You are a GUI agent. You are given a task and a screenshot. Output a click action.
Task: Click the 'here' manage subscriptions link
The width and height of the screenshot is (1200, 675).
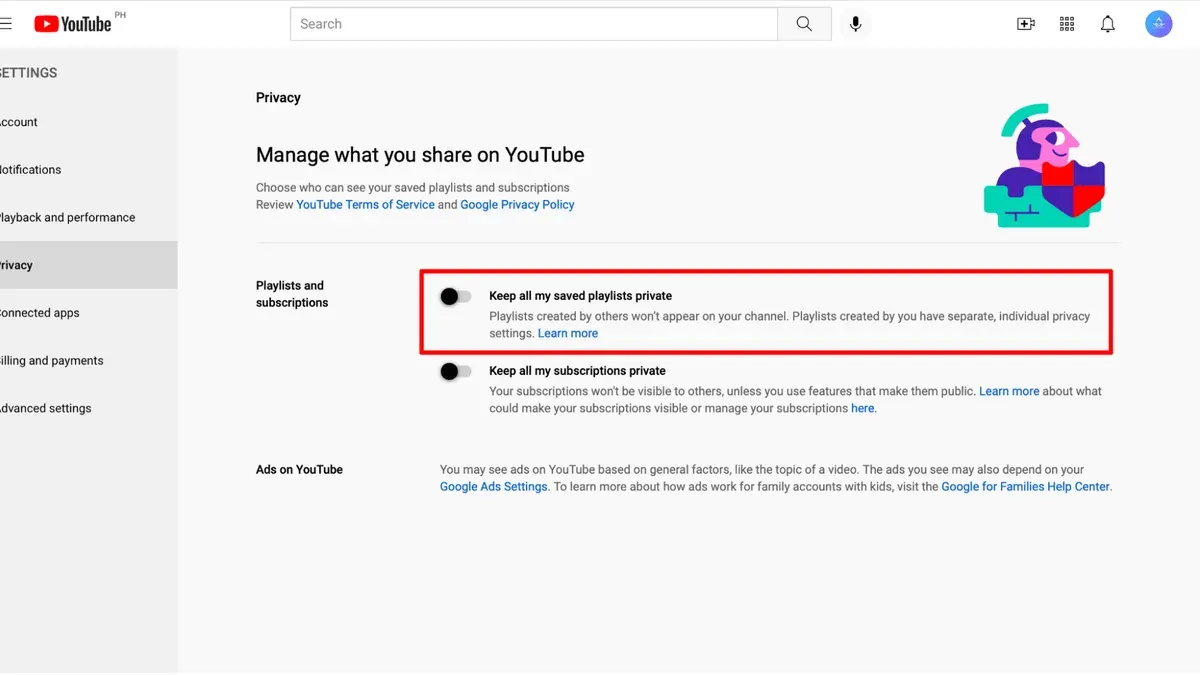[x=863, y=408]
